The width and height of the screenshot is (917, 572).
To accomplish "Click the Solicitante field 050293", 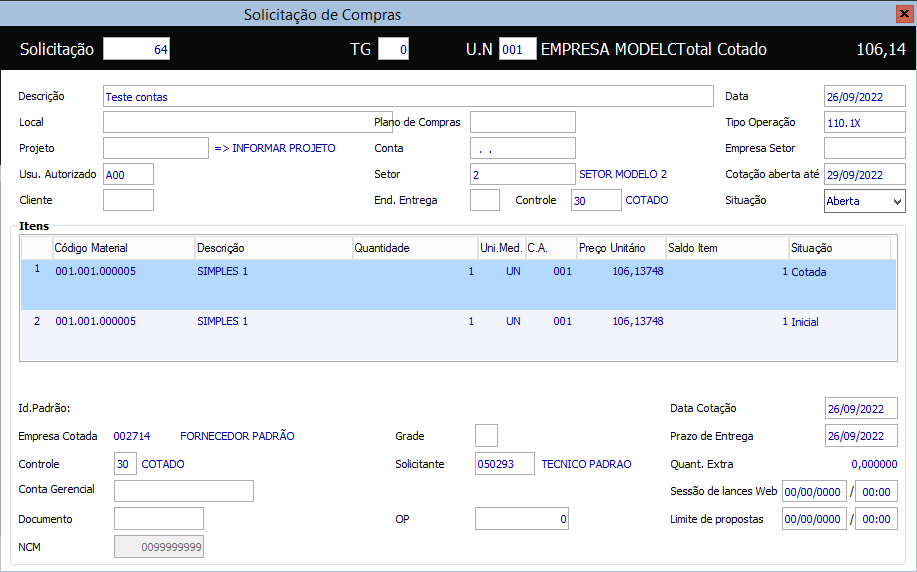I will coord(505,464).
